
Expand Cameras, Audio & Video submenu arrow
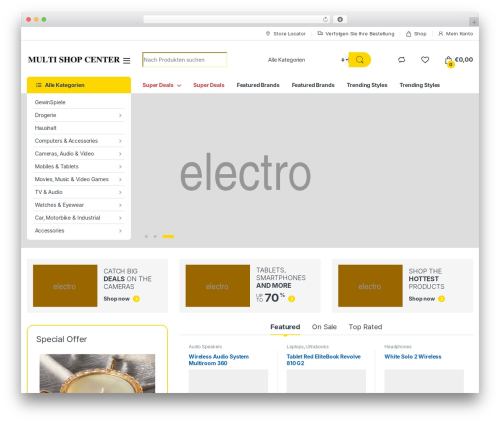tap(120, 154)
